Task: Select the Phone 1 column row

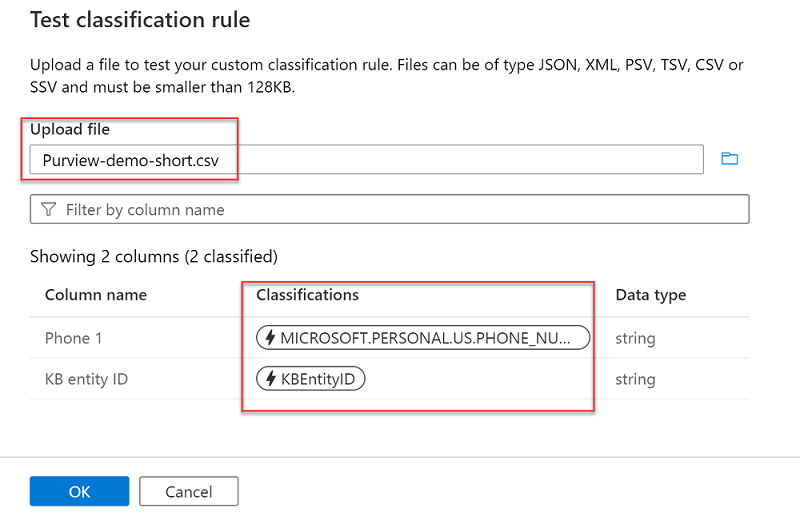Action: [74, 338]
